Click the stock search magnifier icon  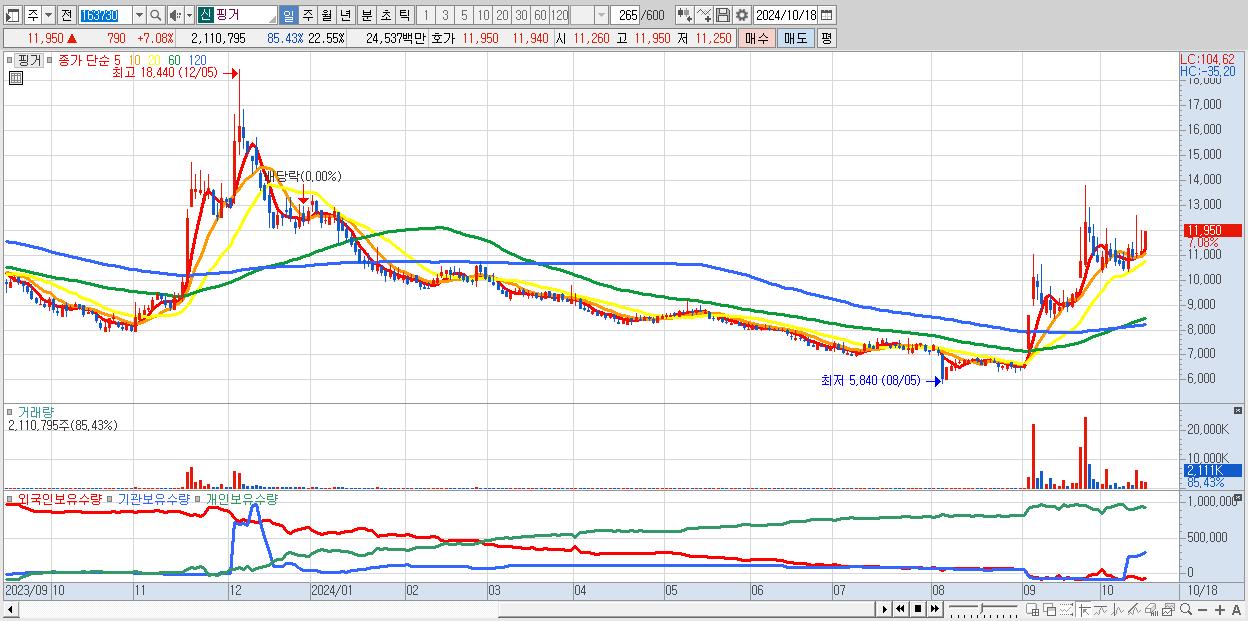pos(155,15)
